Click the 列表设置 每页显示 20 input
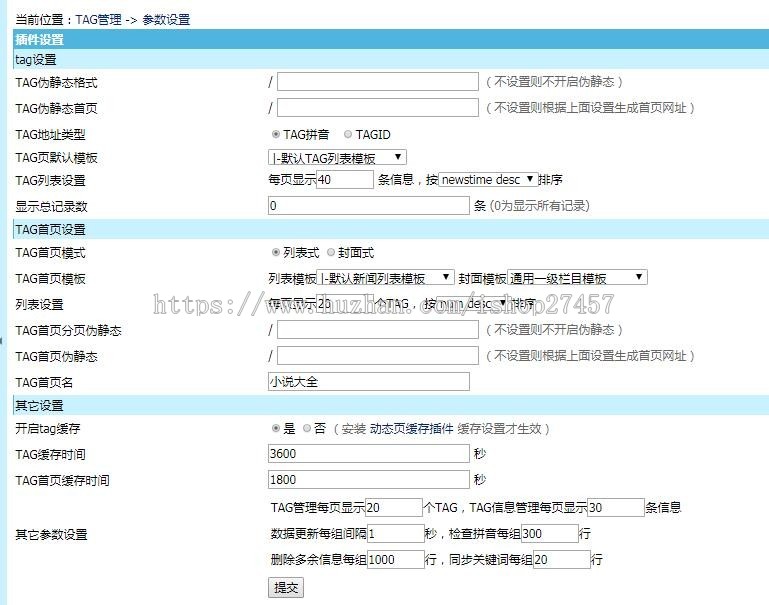This screenshot has width=769, height=605. (x=345, y=304)
